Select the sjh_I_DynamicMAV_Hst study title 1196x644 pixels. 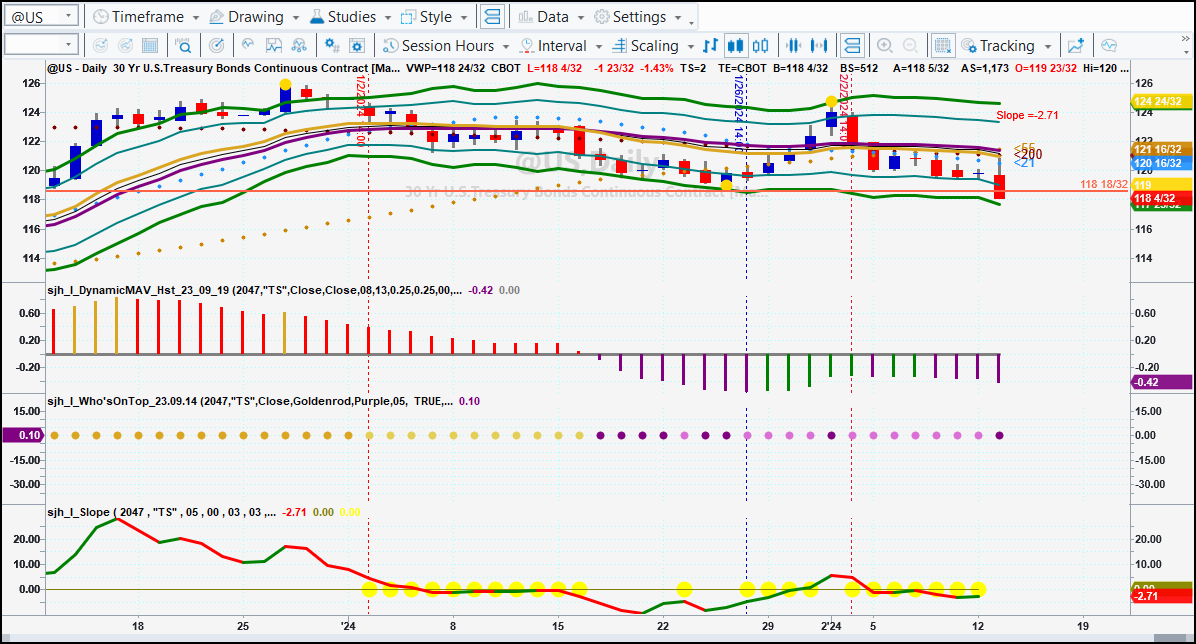click(254, 290)
